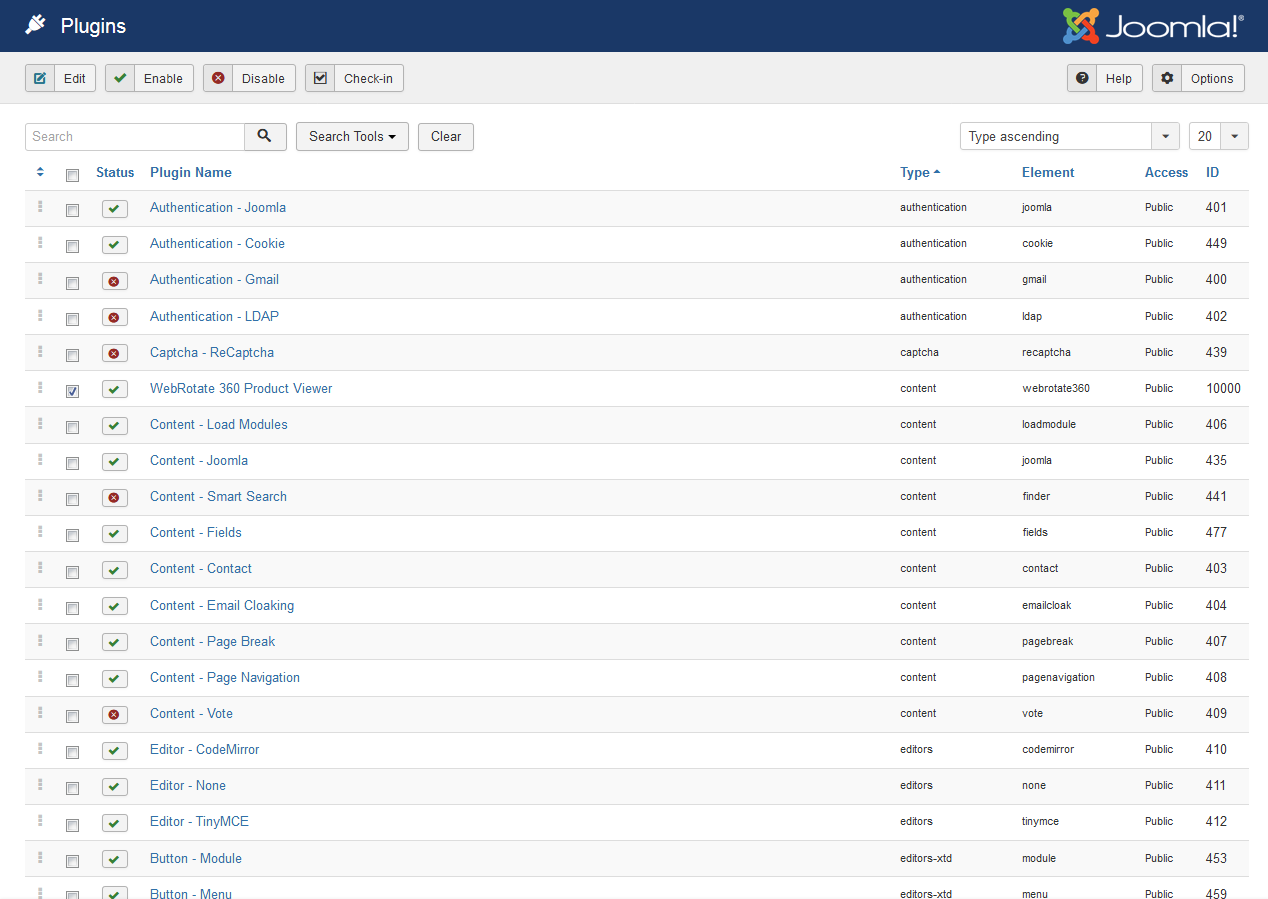1268x899 pixels.
Task: Sort by Element column header
Action: point(1048,172)
